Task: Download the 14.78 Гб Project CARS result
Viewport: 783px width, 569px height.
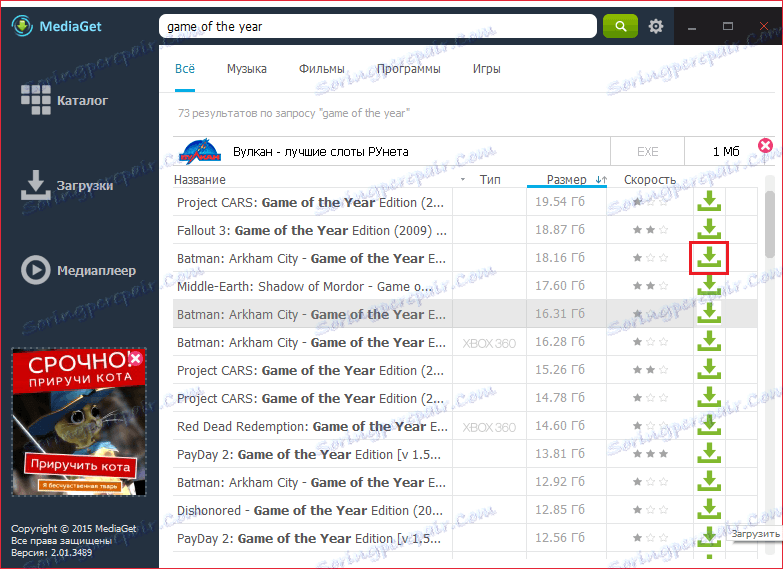Action: (709, 398)
